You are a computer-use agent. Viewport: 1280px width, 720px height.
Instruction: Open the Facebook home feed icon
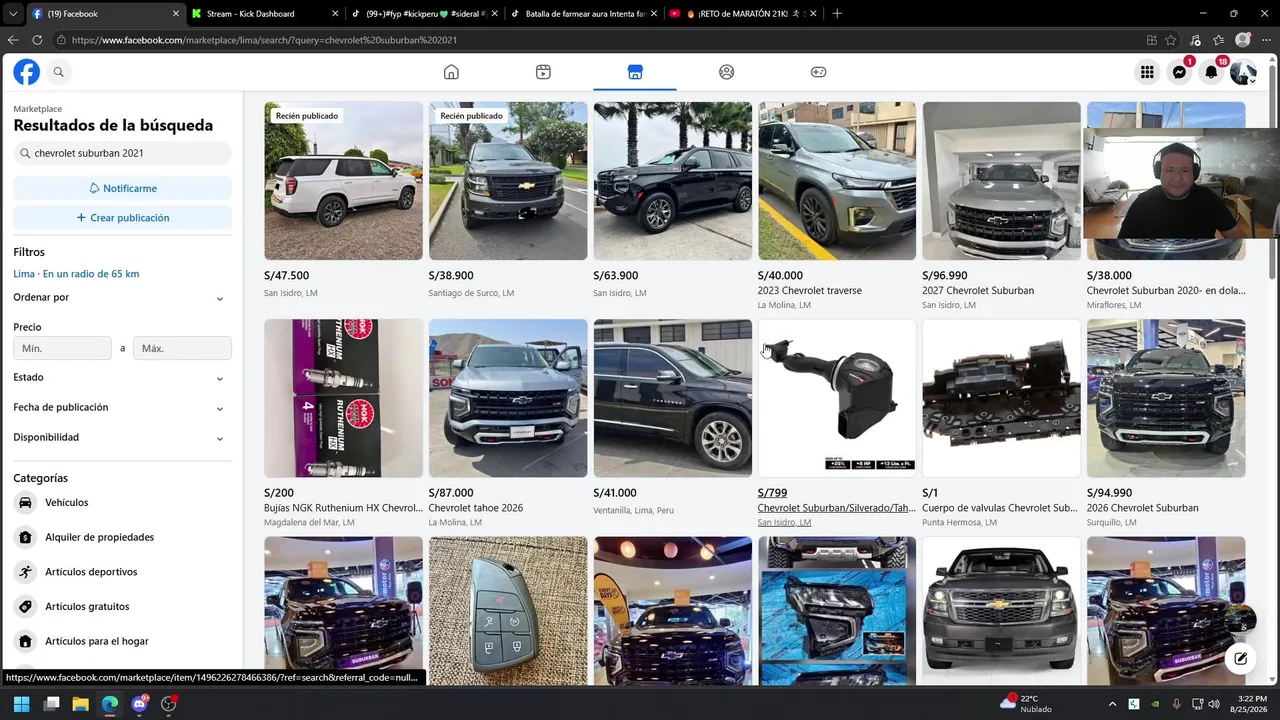pos(451,72)
